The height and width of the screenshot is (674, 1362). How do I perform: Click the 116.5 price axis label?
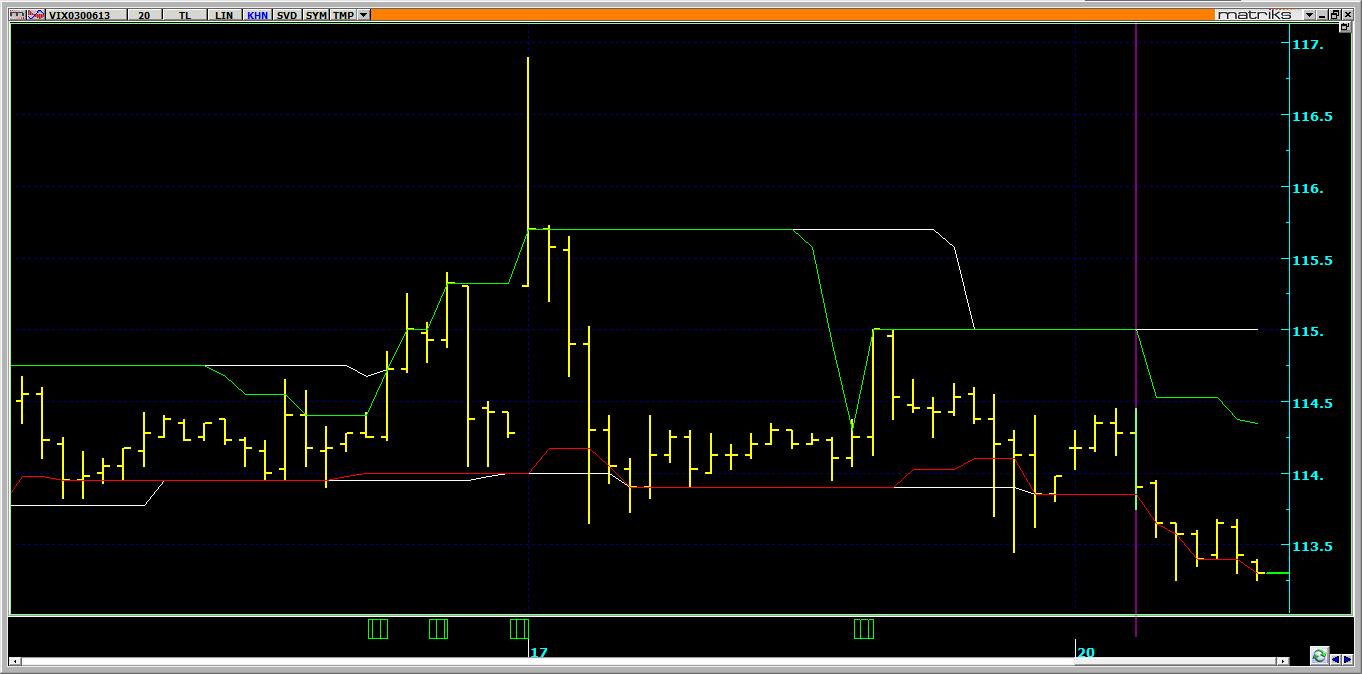1312,117
